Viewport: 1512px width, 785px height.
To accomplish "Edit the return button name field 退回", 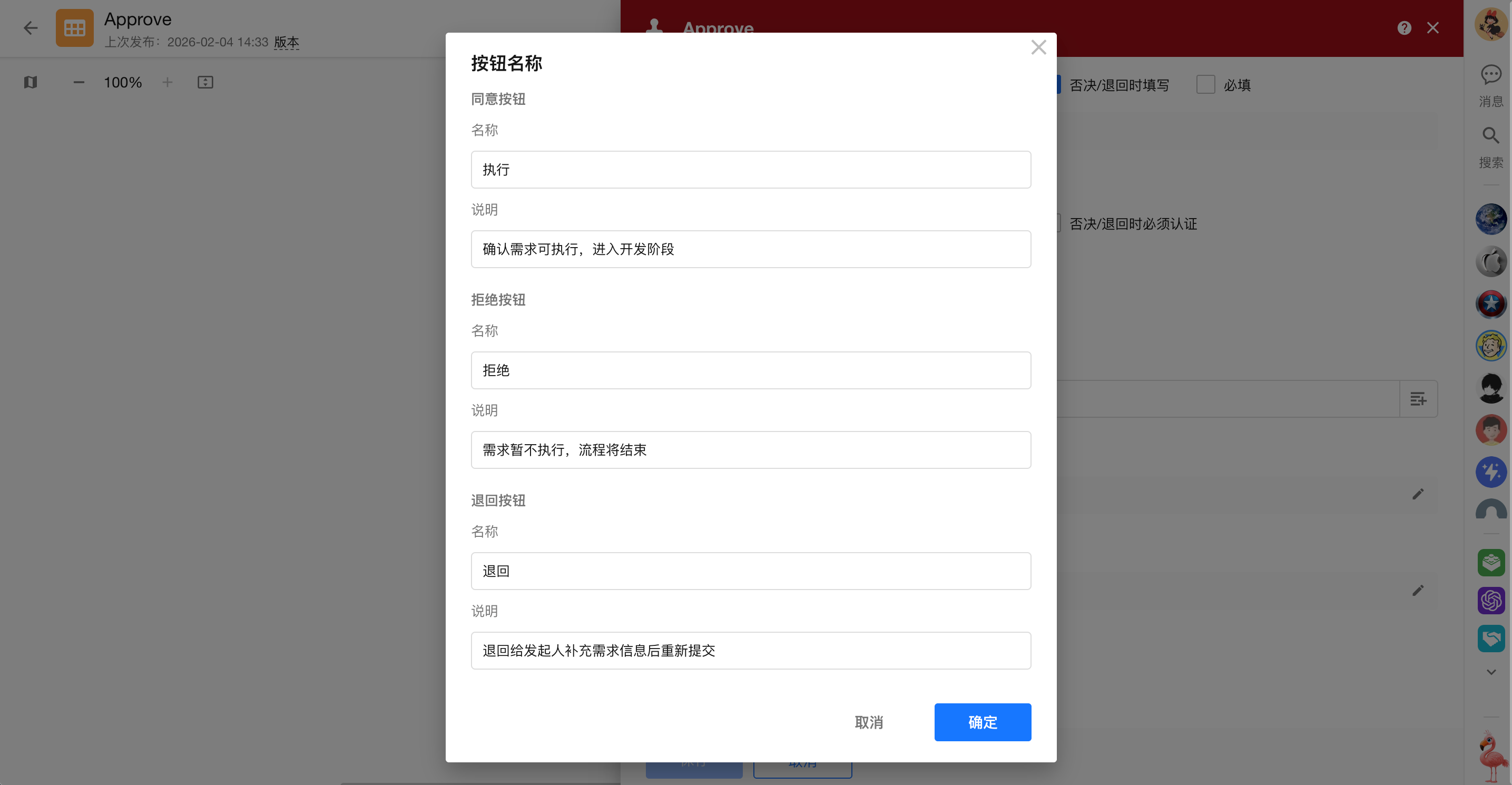I will coord(750,571).
